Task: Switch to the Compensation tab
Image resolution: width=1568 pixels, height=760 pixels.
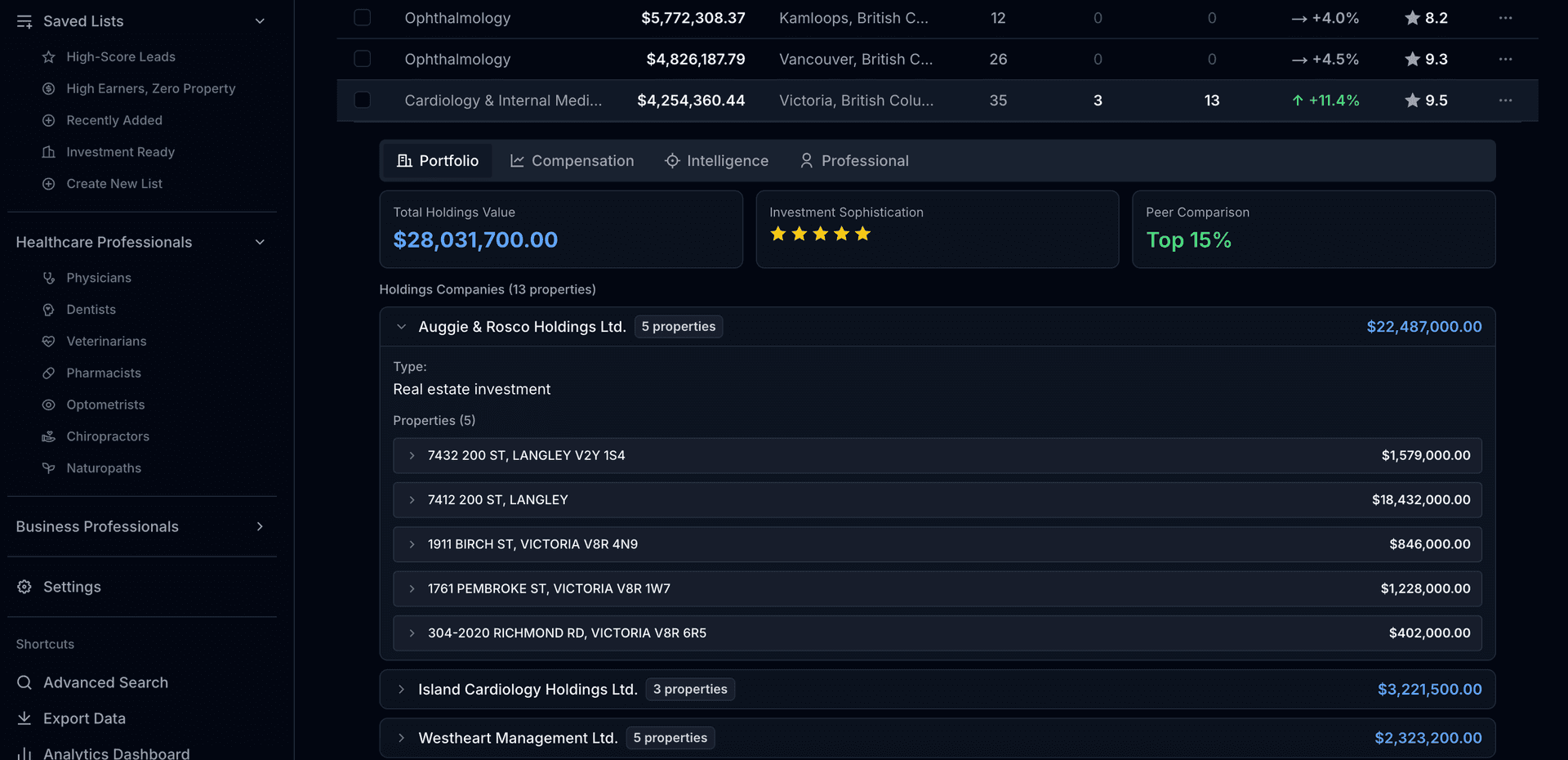Action: tap(572, 161)
